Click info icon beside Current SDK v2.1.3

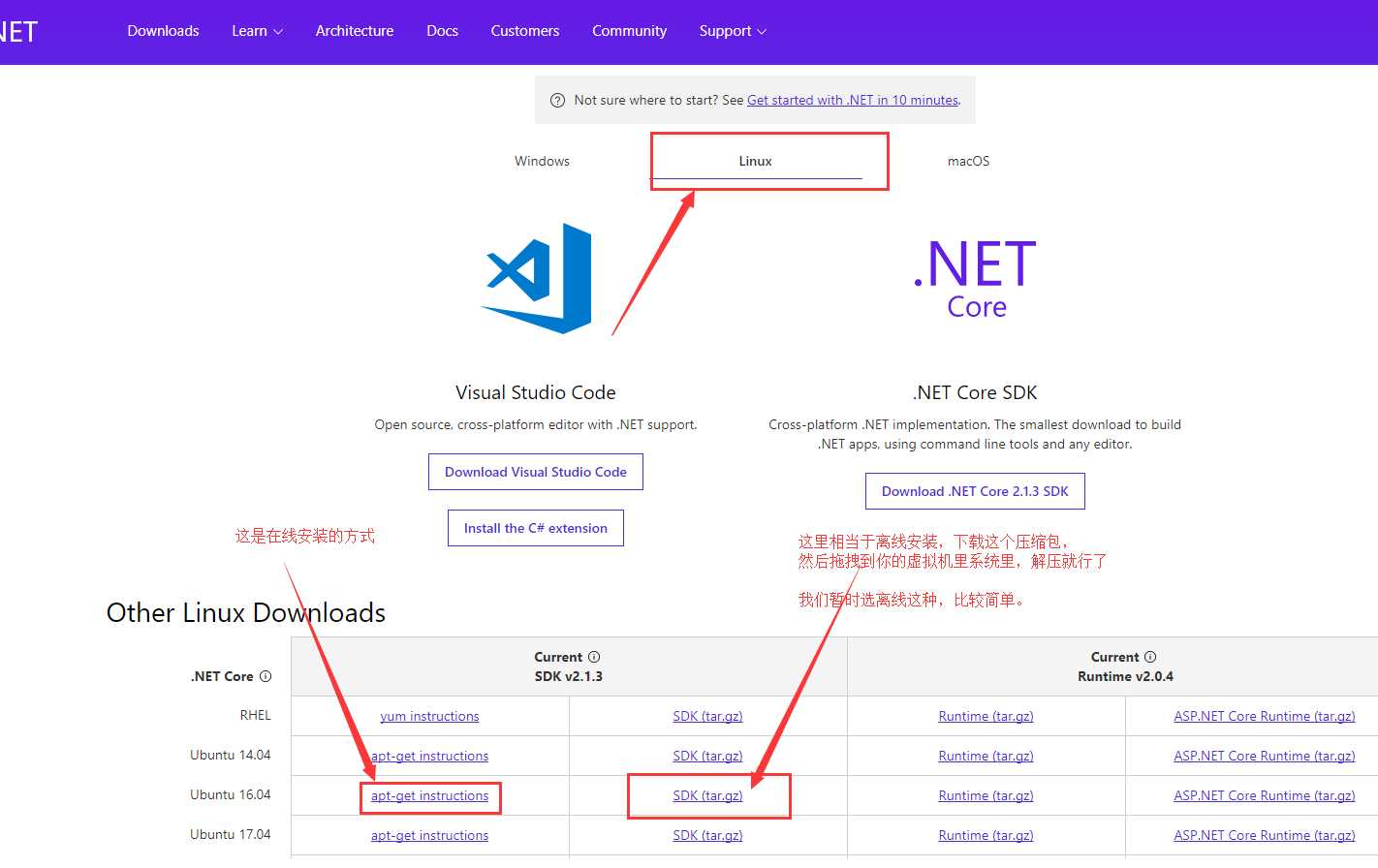click(x=594, y=657)
